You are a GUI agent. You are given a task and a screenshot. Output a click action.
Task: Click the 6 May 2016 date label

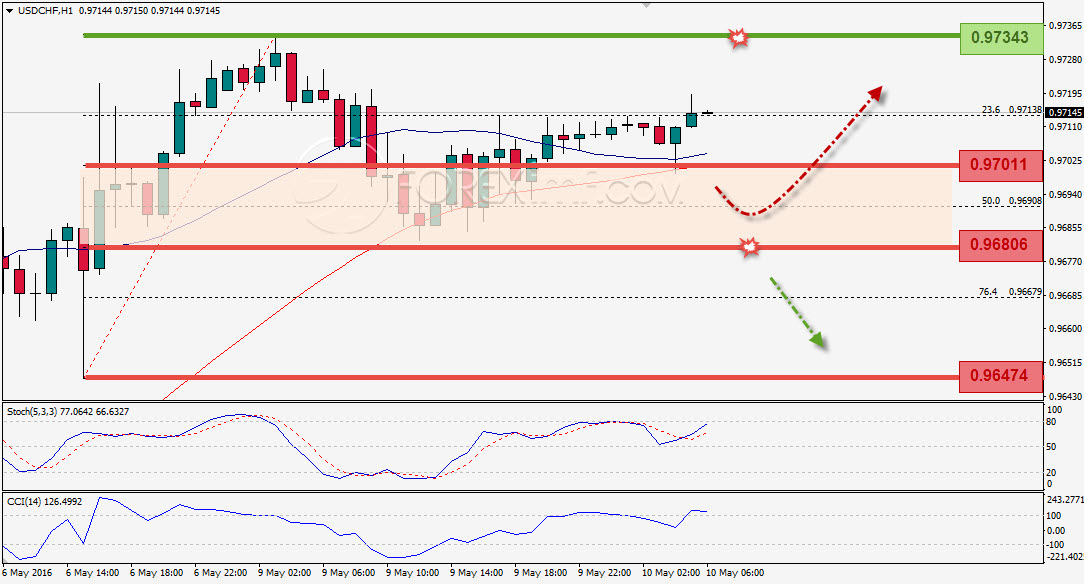(28, 572)
